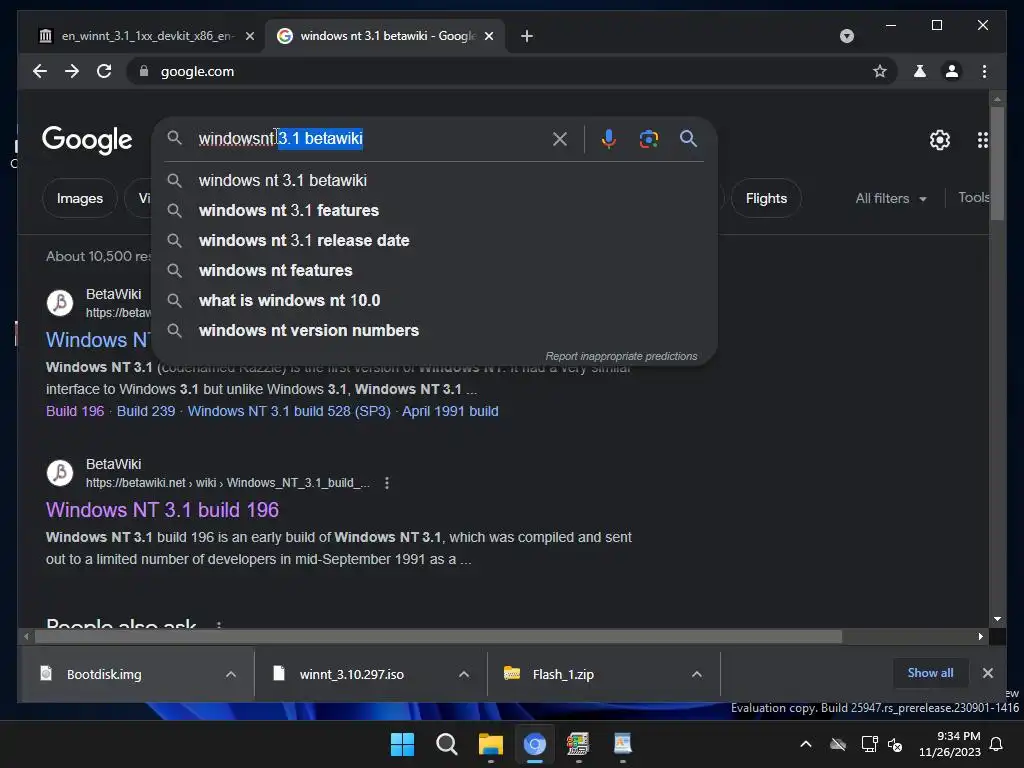Viewport: 1024px width, 768px height.
Task: Pick suggestion 'windows nt features'
Action: pos(434,270)
